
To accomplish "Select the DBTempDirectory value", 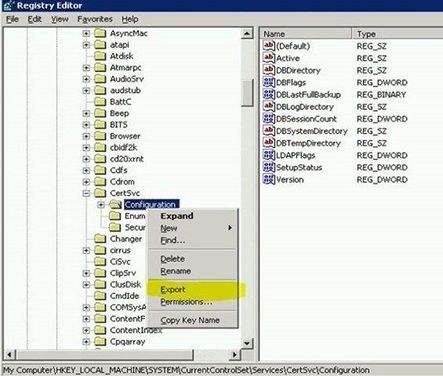I will tap(308, 143).
